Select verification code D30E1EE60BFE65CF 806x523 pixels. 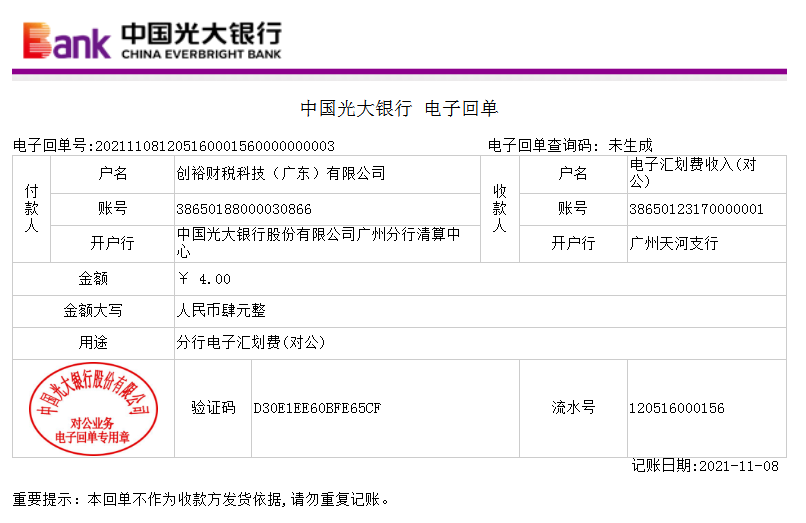[316, 408]
